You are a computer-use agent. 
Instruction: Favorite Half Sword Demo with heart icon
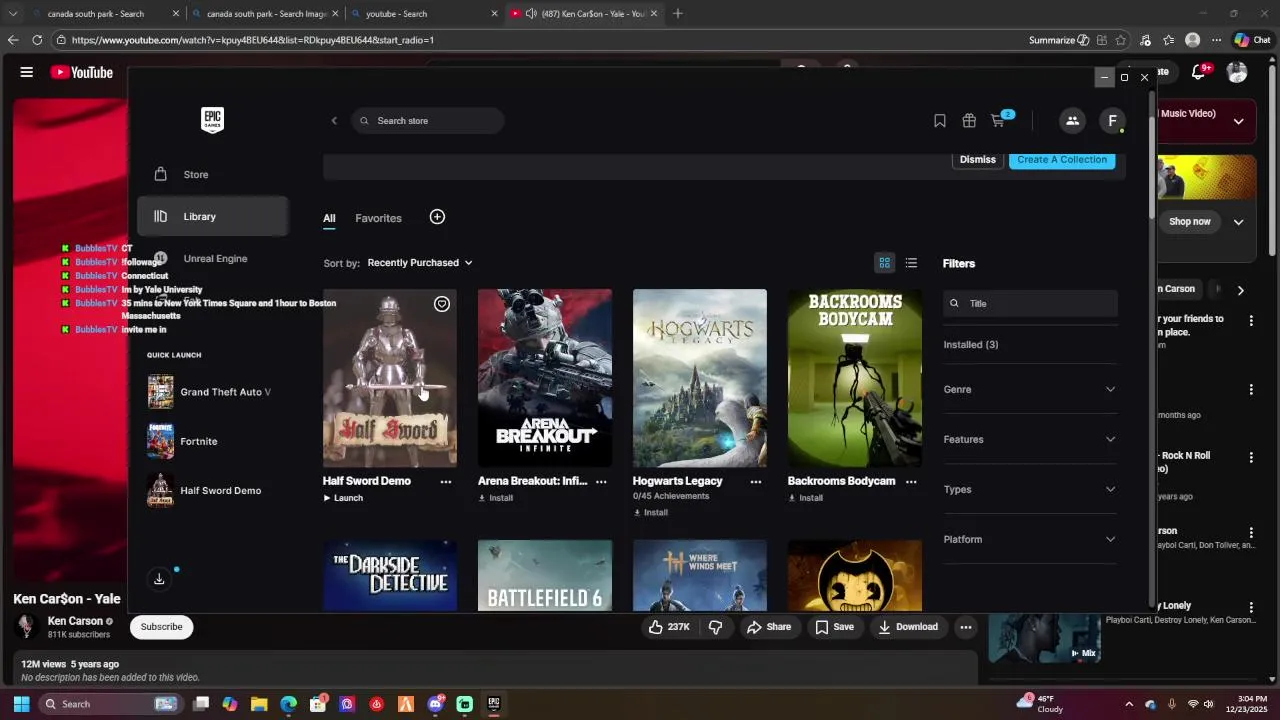click(x=442, y=304)
